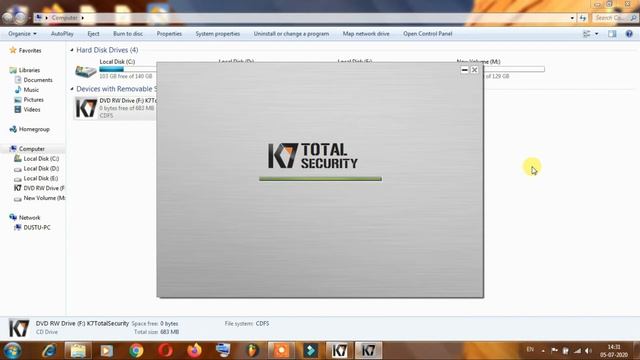Screen dimensions: 640x360
Task: Open Music library in sidebar
Action: [31, 90]
